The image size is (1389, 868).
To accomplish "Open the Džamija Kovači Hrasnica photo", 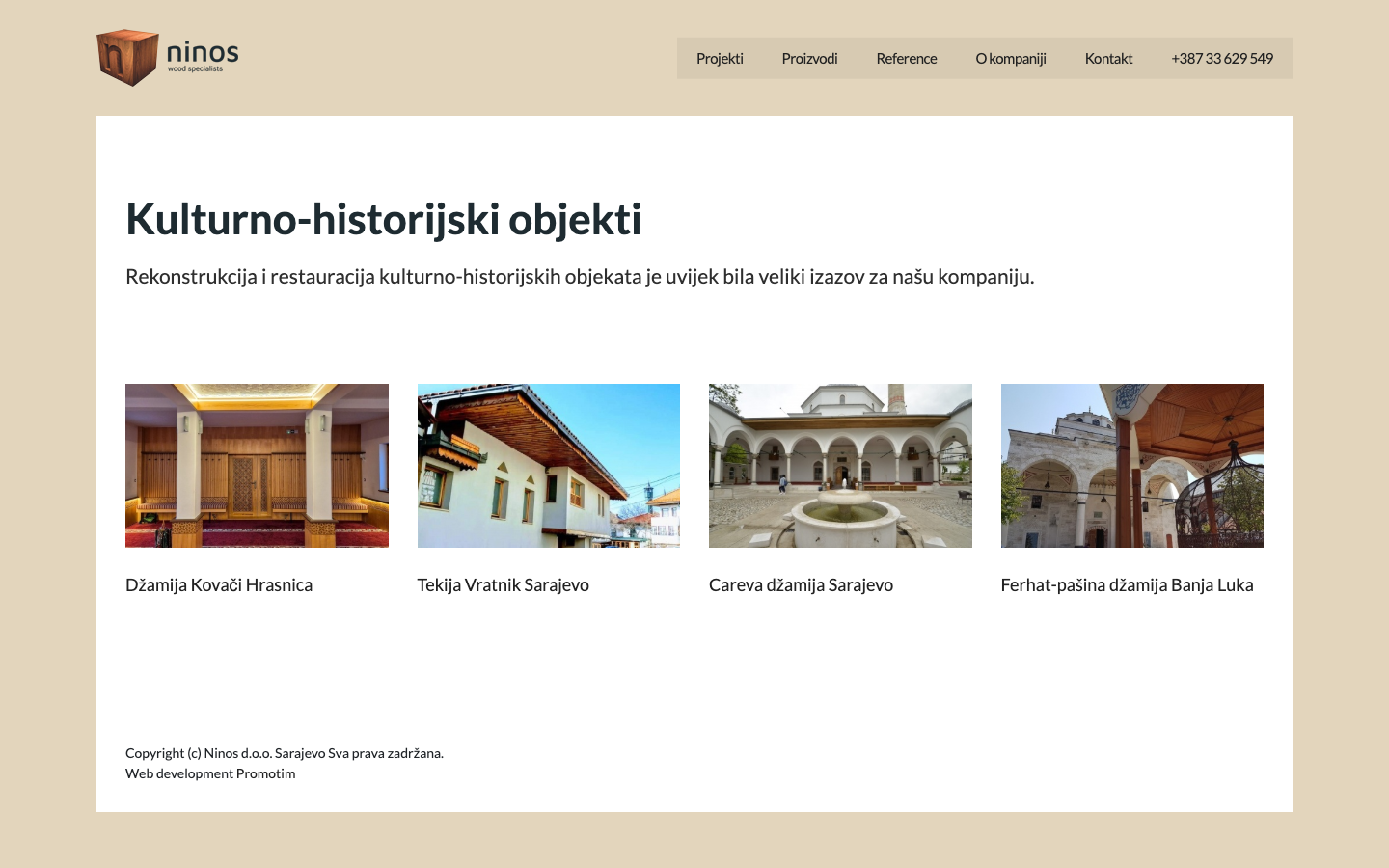I will (257, 466).
